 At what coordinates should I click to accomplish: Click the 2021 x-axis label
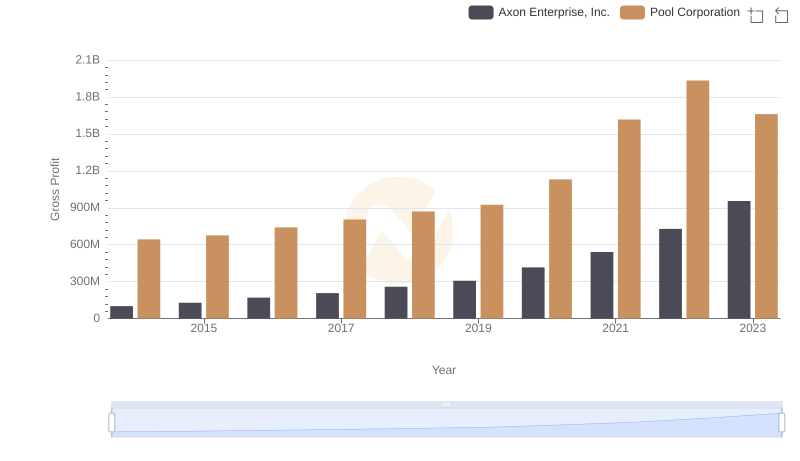[615, 328]
